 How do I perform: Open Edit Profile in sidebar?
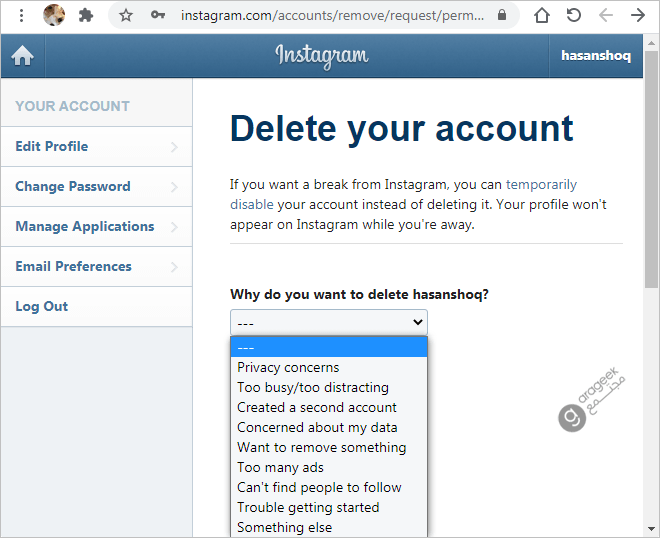pos(96,146)
